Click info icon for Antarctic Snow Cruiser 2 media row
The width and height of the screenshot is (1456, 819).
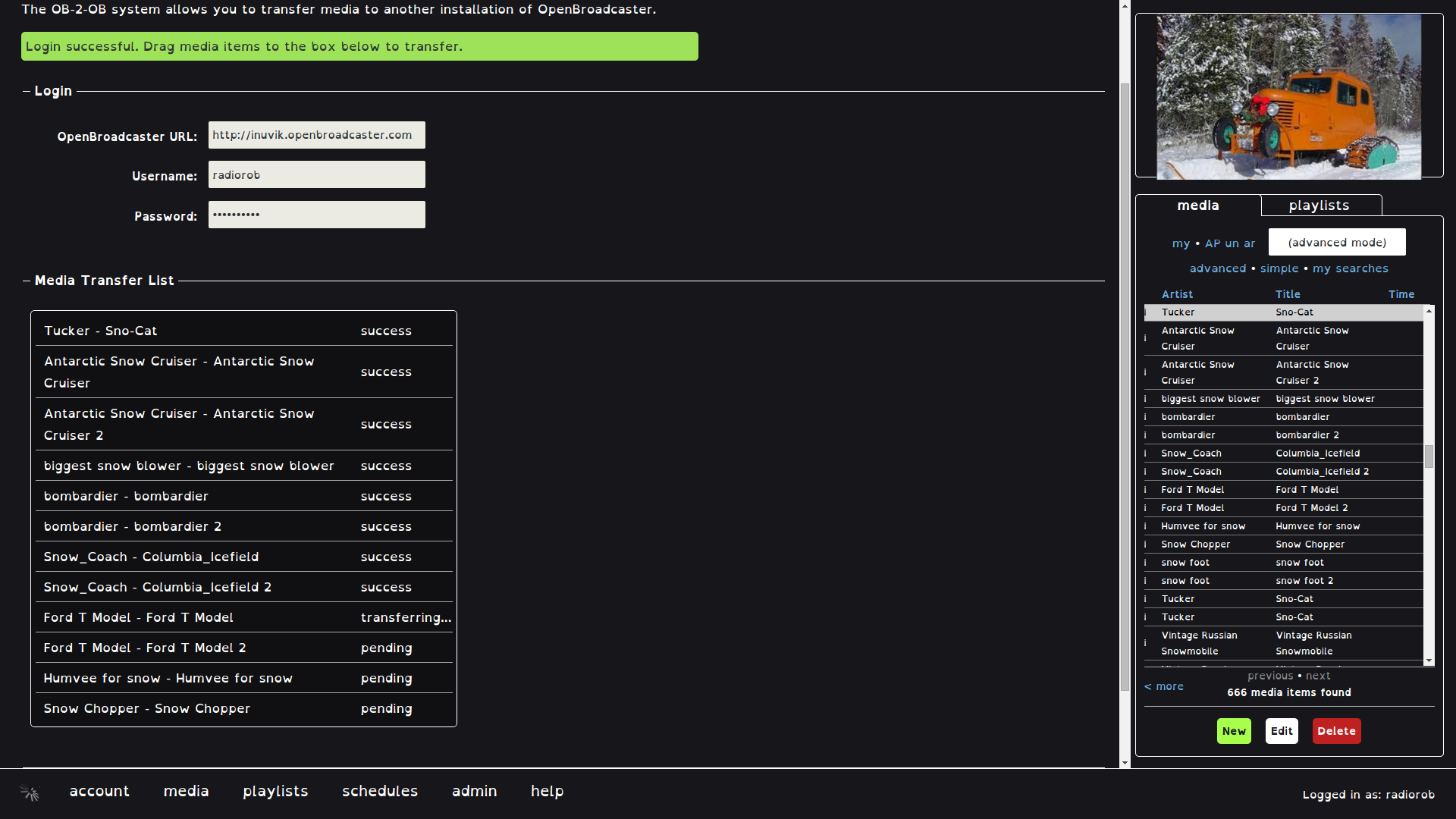pos(1145,372)
